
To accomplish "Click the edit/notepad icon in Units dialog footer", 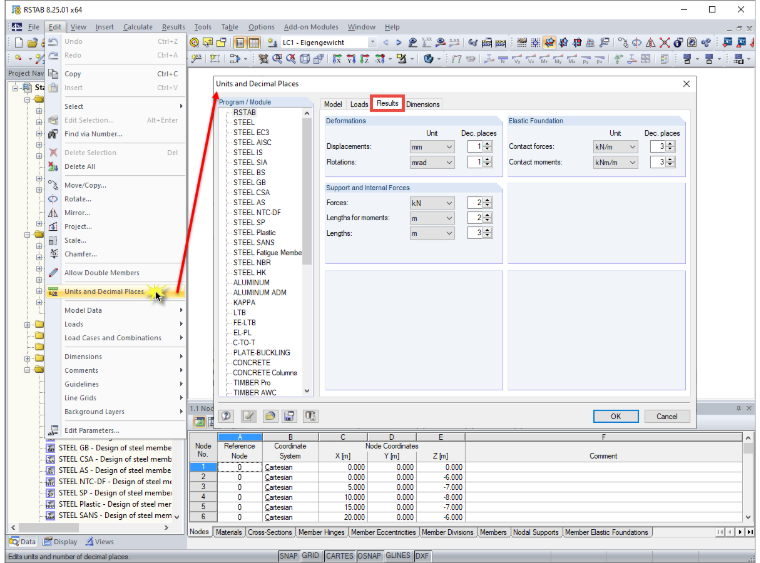I will [x=249, y=416].
